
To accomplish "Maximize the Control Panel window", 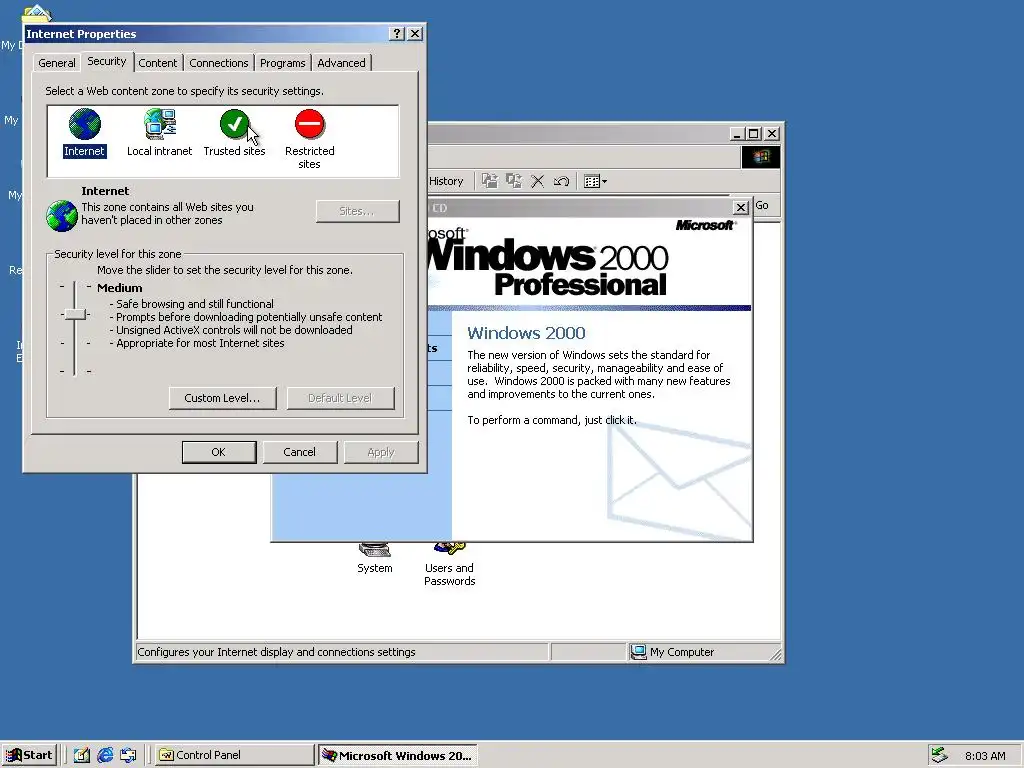I will point(754,134).
